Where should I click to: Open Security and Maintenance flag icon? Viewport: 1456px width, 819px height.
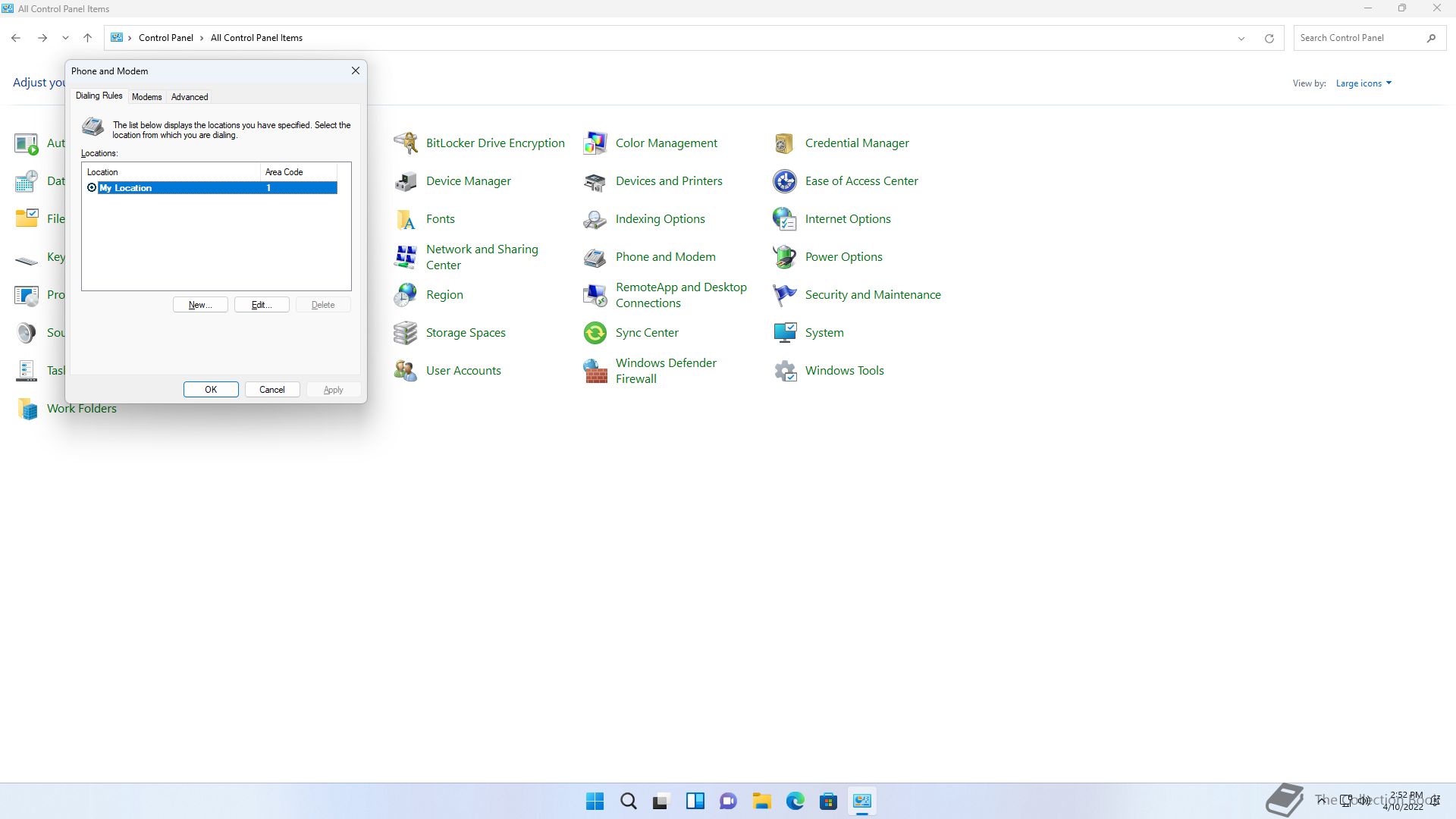785,294
